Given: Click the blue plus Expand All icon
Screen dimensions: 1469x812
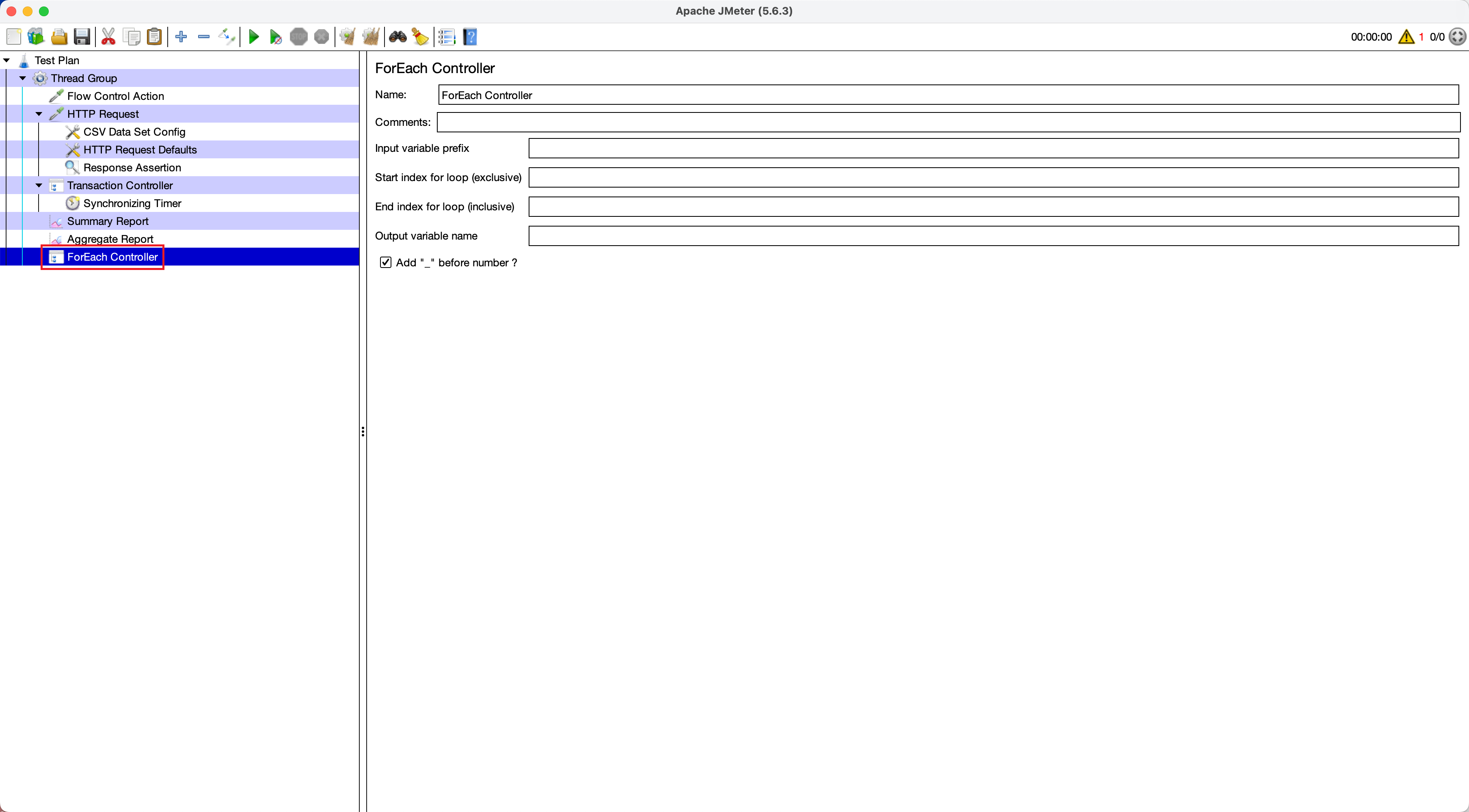Looking at the screenshot, I should pyautogui.click(x=181, y=37).
